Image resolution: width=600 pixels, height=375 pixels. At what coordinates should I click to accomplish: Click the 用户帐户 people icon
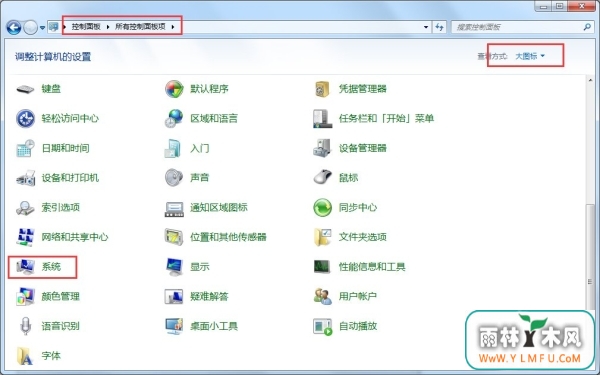pos(322,297)
